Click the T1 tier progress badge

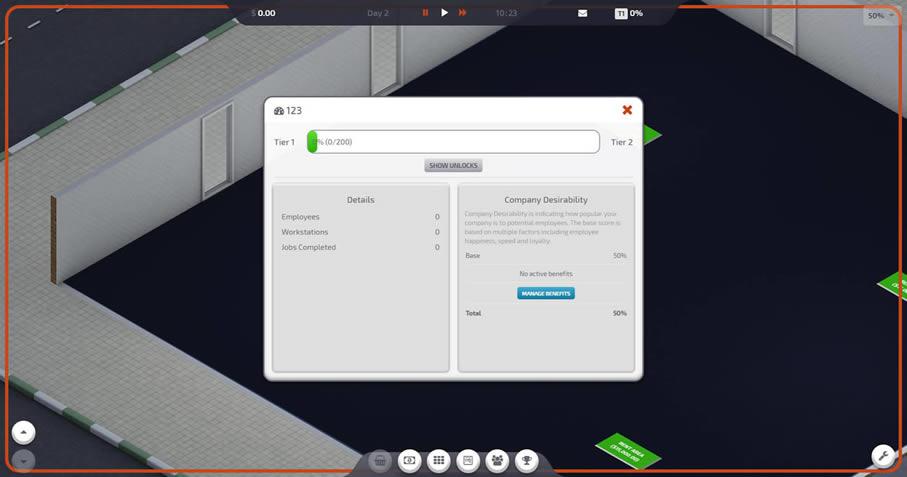[x=621, y=13]
